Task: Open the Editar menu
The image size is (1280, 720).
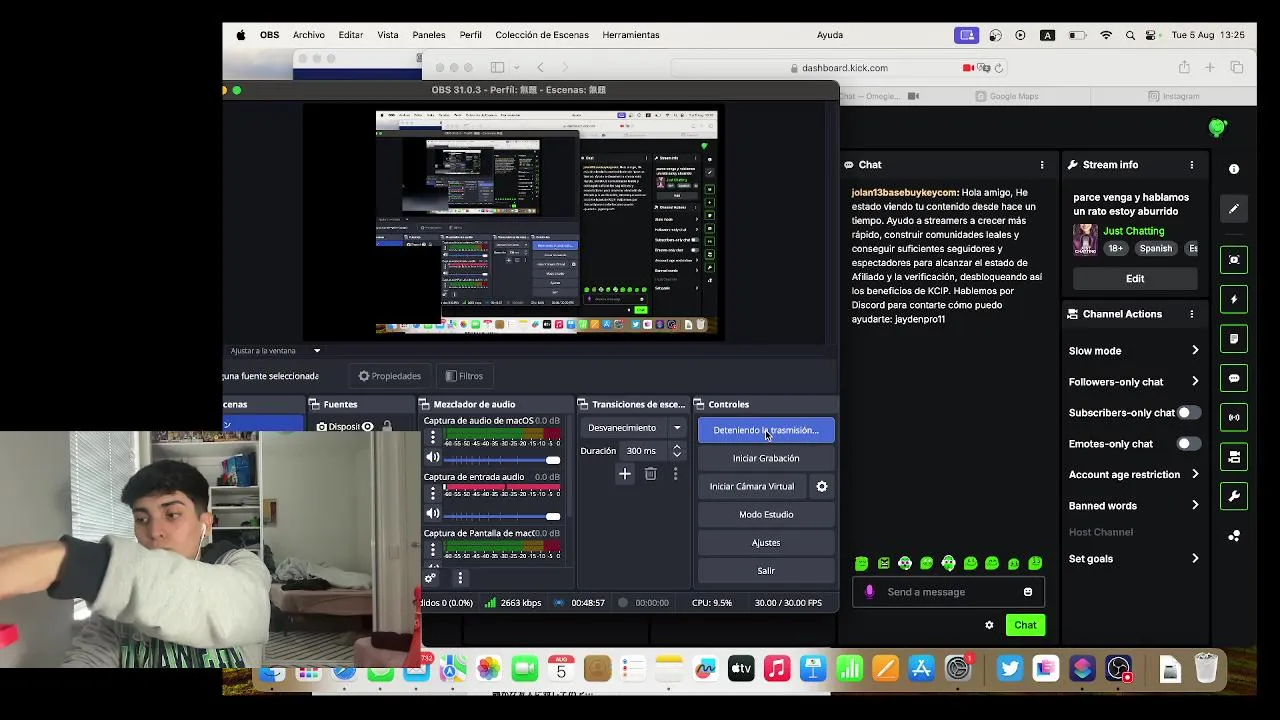Action: 351,35
